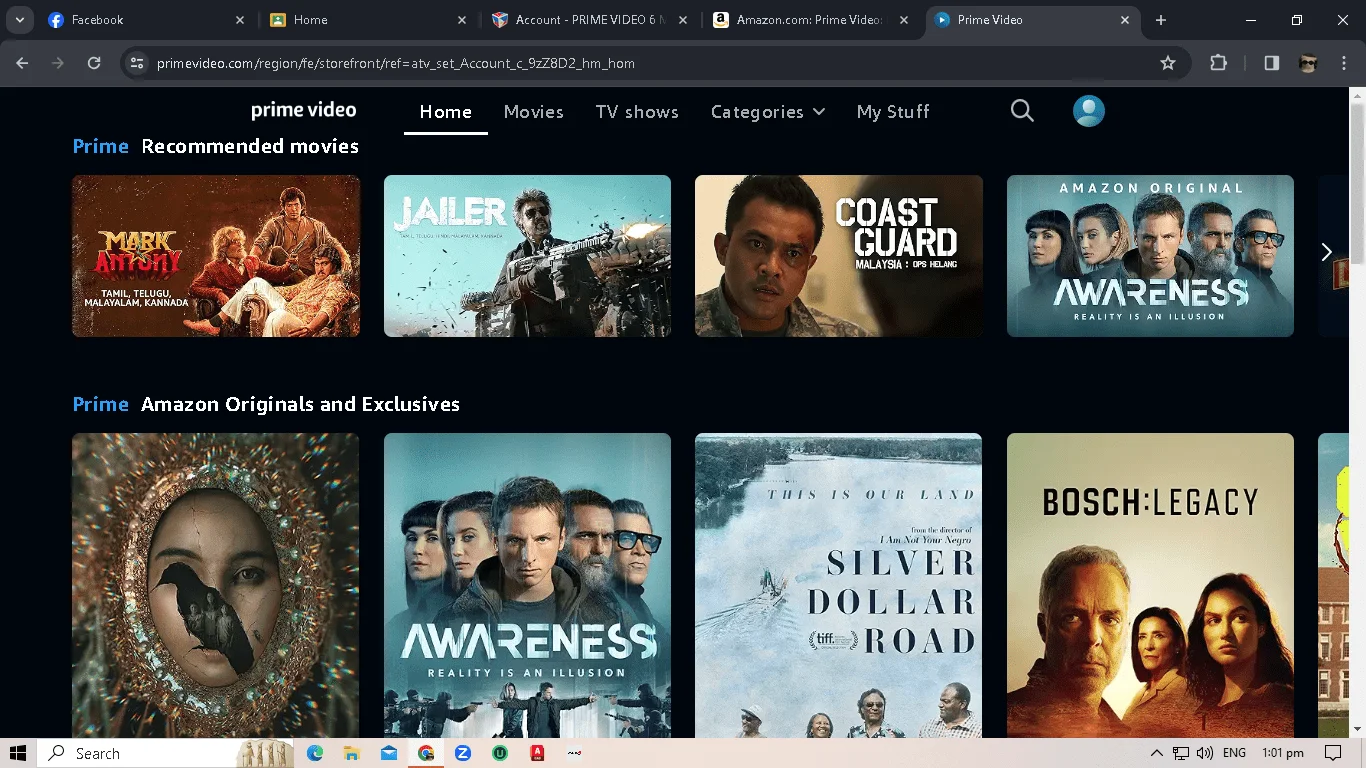Bookmark this page with the star icon
Screen dimensions: 1366x768
point(1167,63)
